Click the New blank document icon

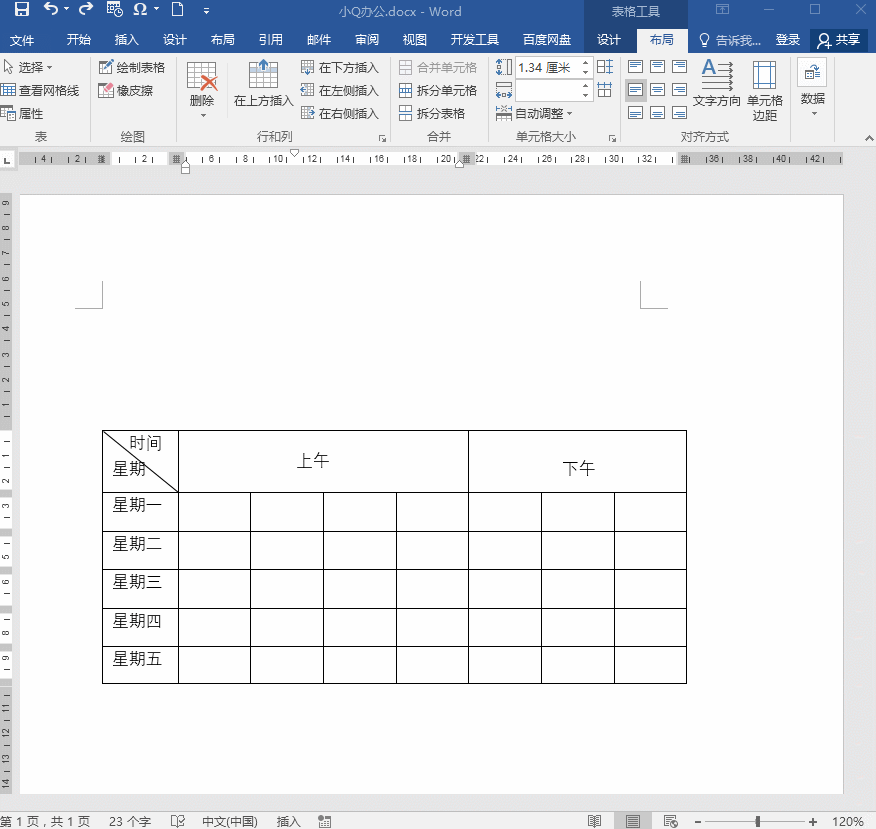(178, 9)
